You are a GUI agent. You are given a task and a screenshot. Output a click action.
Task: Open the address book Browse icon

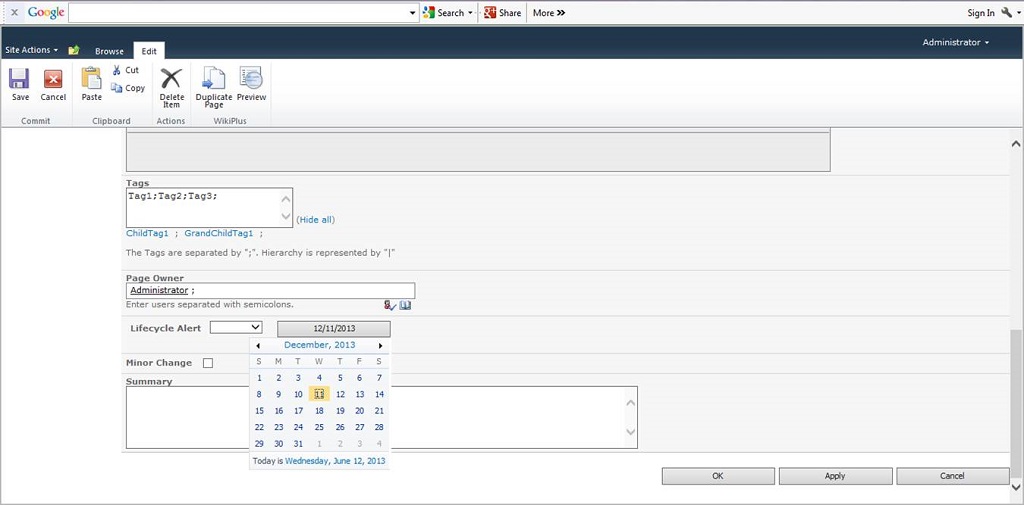(x=405, y=305)
